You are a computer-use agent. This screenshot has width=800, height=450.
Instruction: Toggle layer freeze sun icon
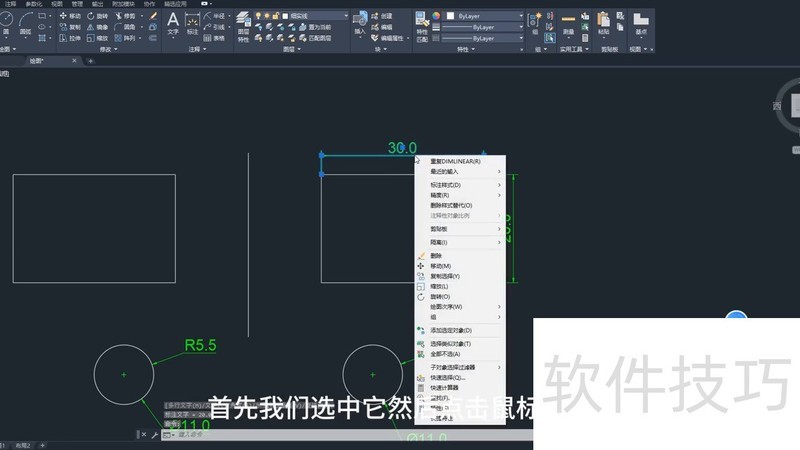[267, 16]
